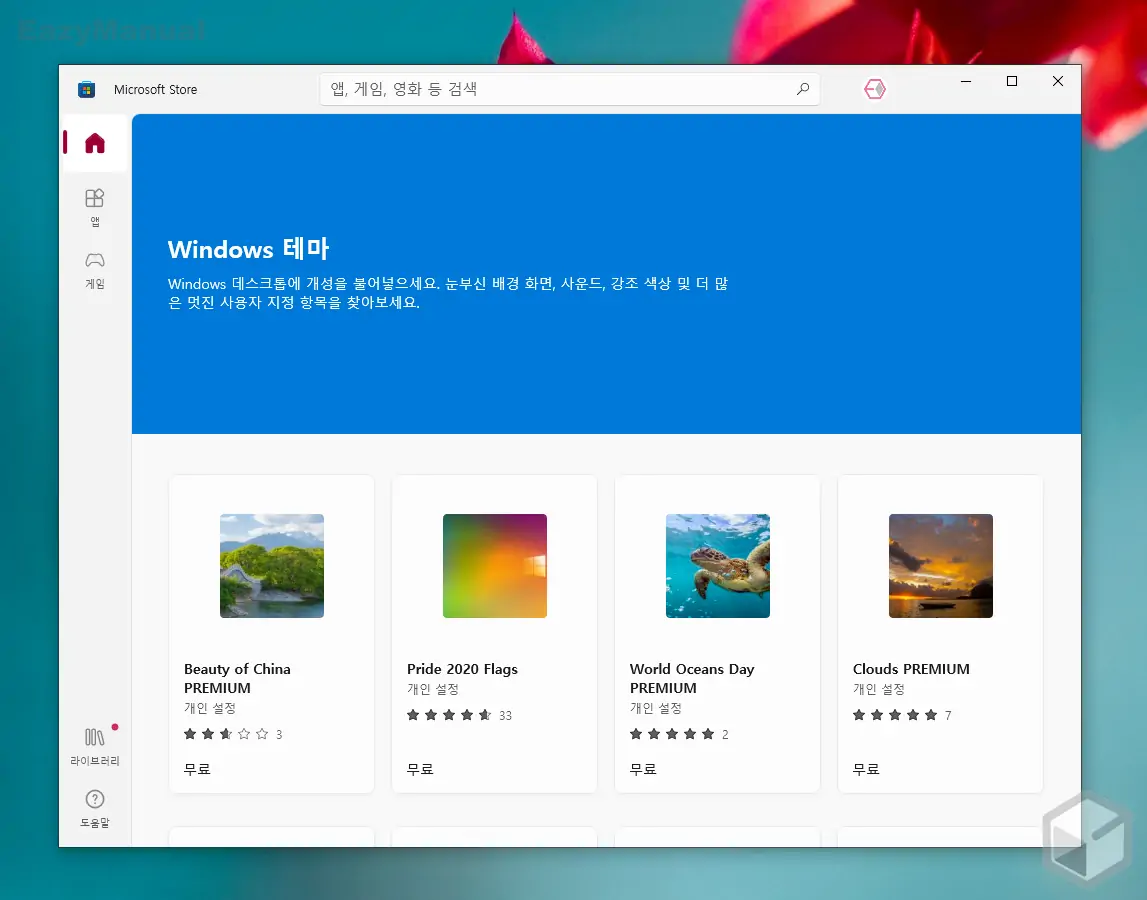Click the Microsoft Store logo icon
Viewport: 1147px width, 900px height.
[x=86, y=89]
